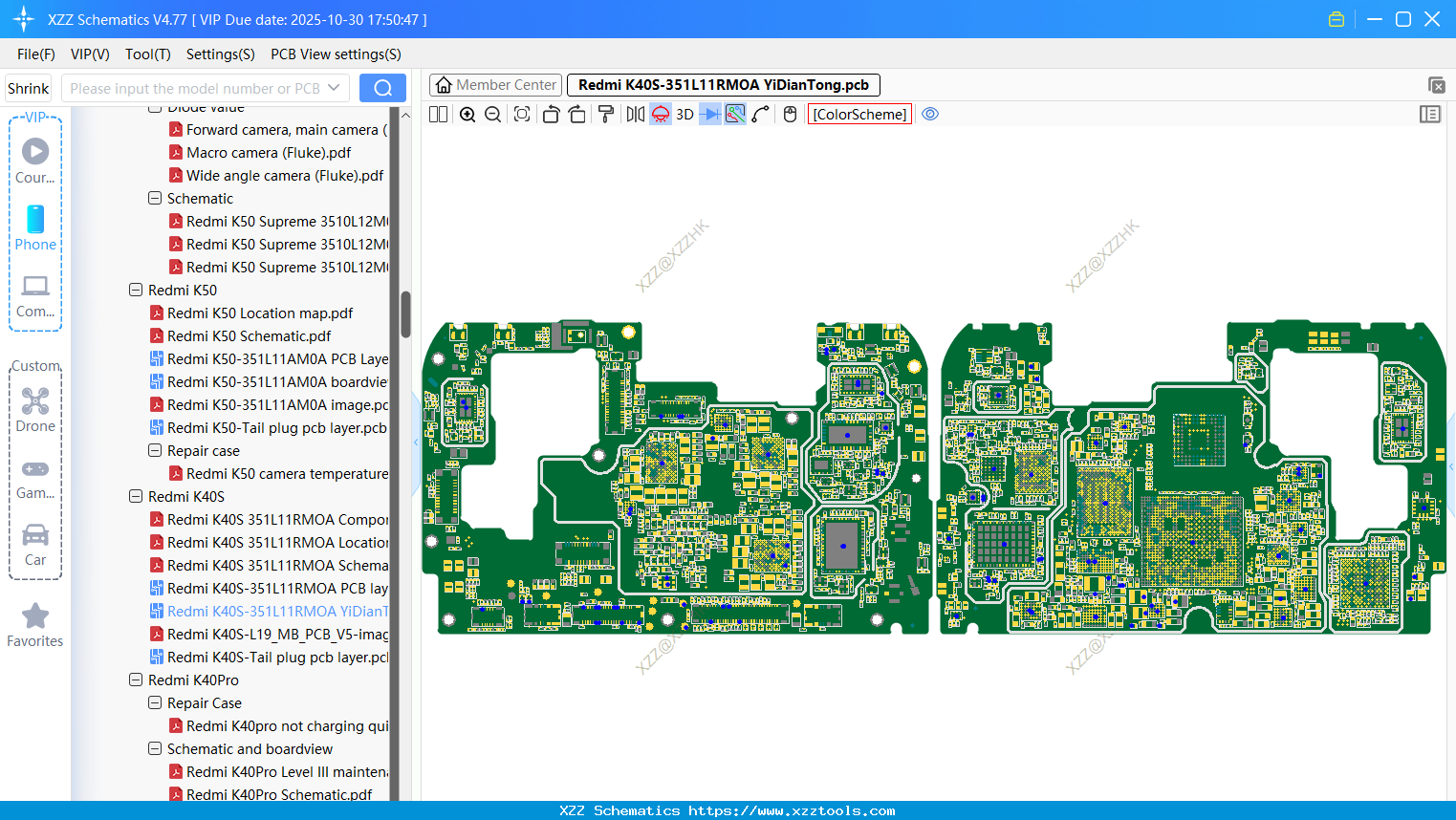This screenshot has width=1456, height=820.
Task: Go to the Member Center
Action: pos(495,84)
